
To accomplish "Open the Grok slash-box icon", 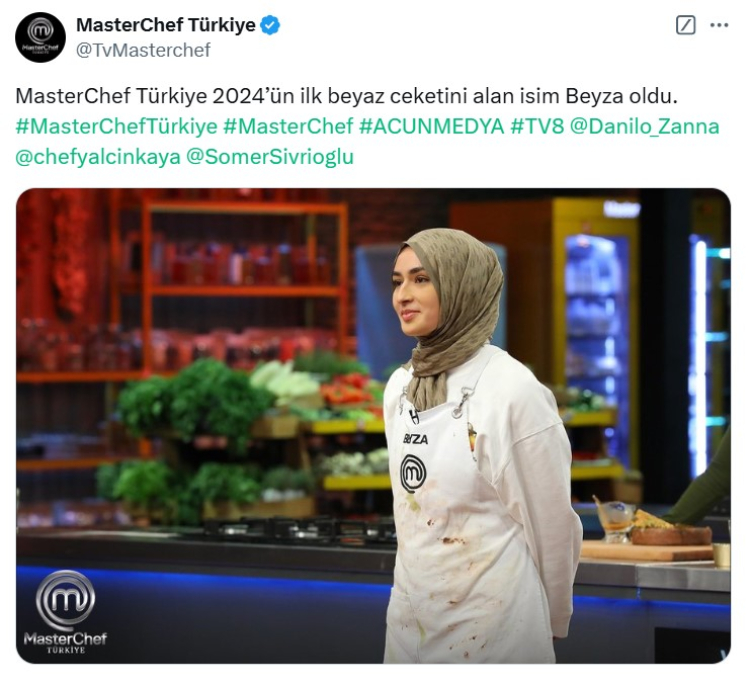I will [685, 25].
